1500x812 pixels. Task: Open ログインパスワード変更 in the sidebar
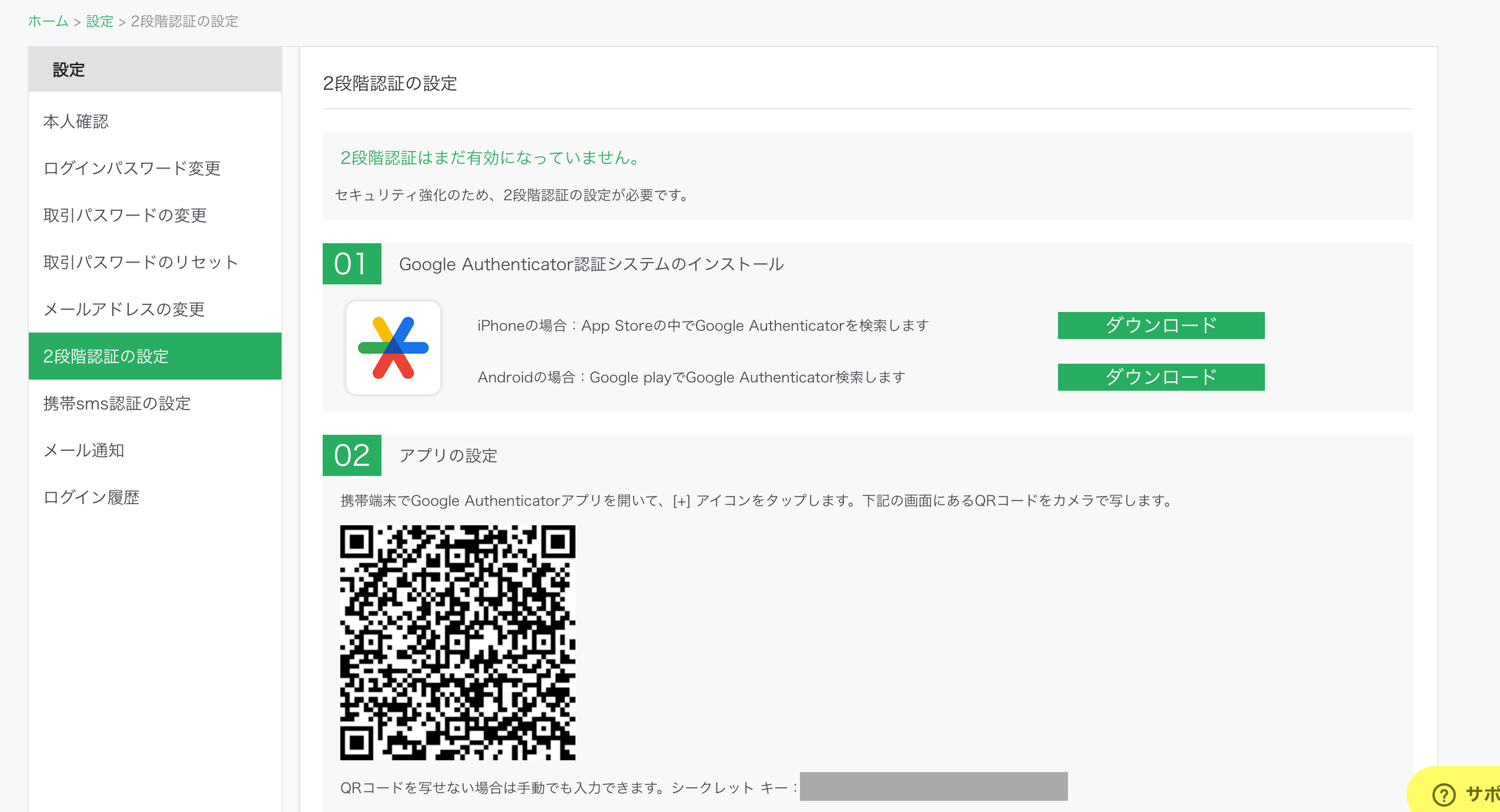(155, 168)
